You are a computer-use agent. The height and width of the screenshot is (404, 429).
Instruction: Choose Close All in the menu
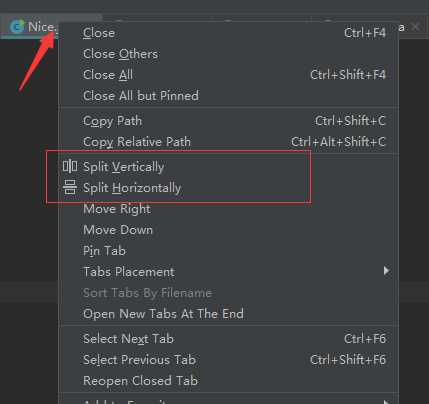click(x=229, y=75)
